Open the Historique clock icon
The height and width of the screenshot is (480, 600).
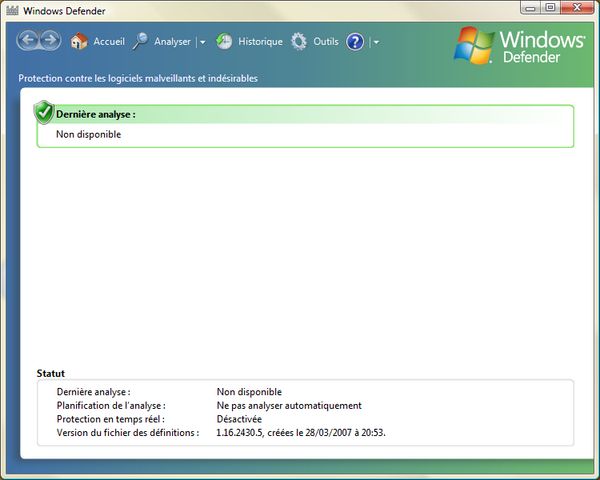pyautogui.click(x=224, y=42)
